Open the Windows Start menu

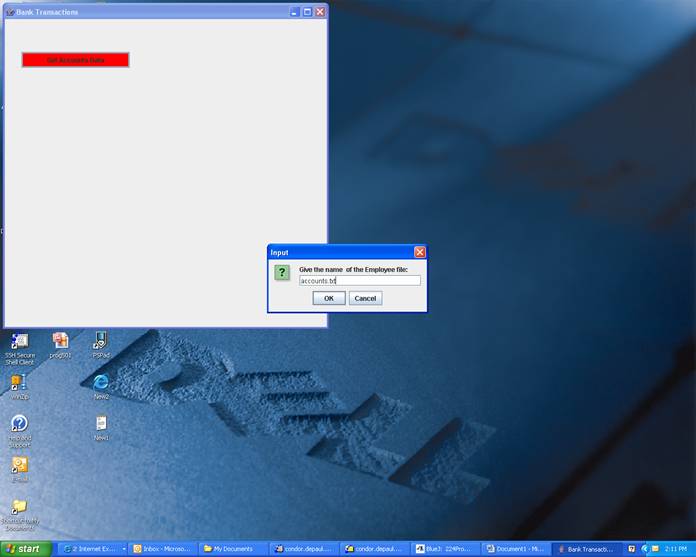[25, 549]
